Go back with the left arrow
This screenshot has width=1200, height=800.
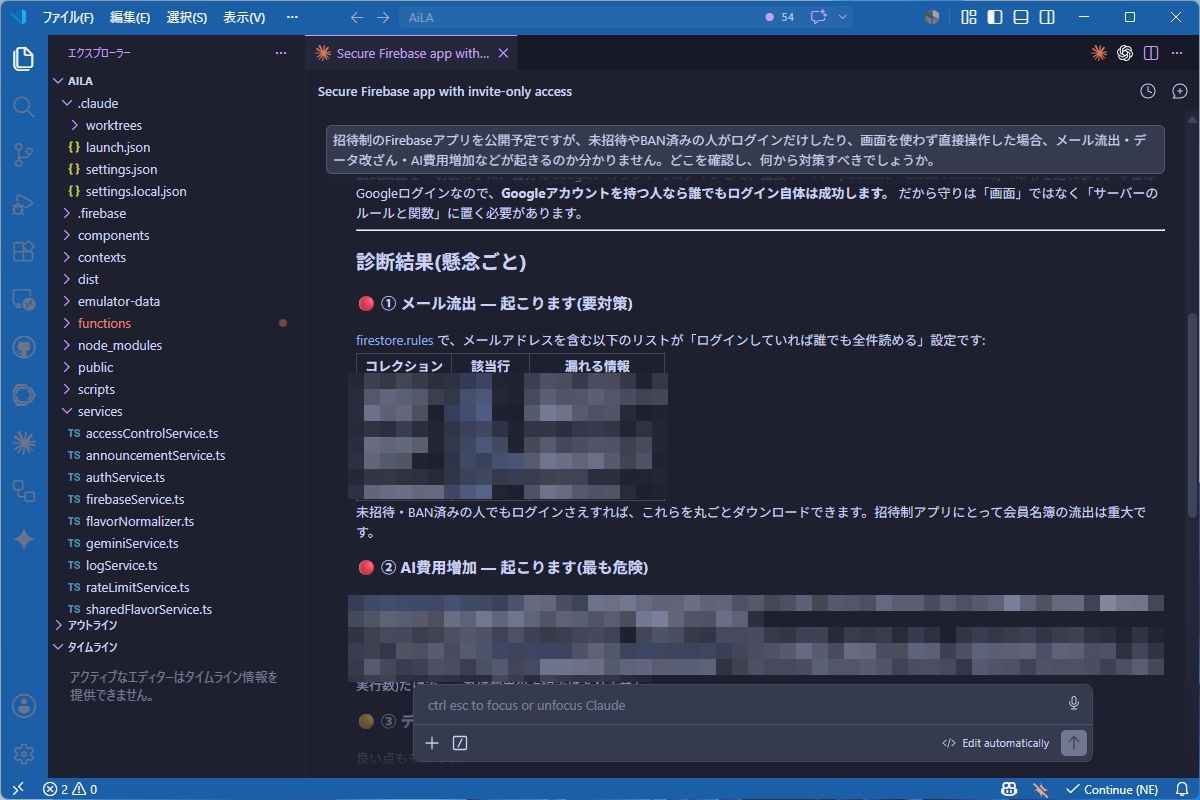click(357, 17)
